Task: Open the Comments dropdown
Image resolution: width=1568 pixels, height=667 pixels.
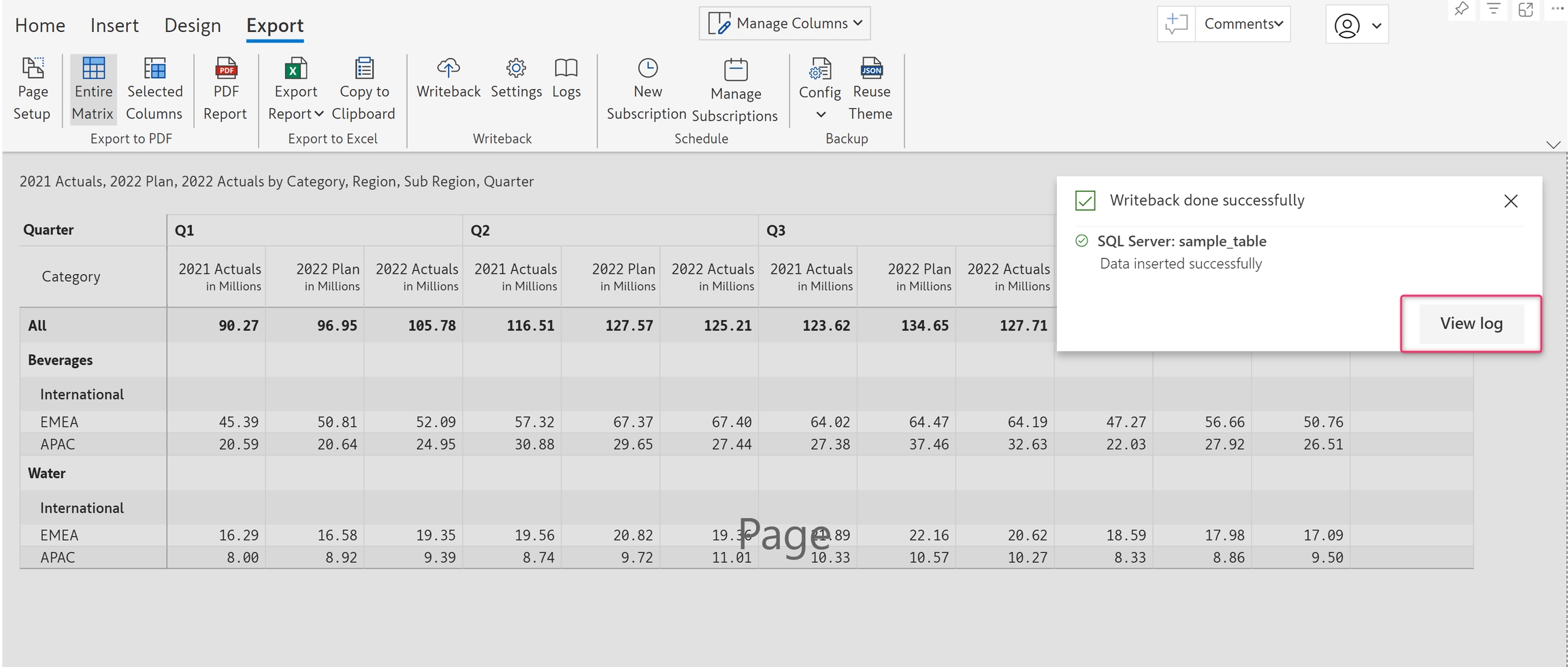Action: [x=1243, y=24]
